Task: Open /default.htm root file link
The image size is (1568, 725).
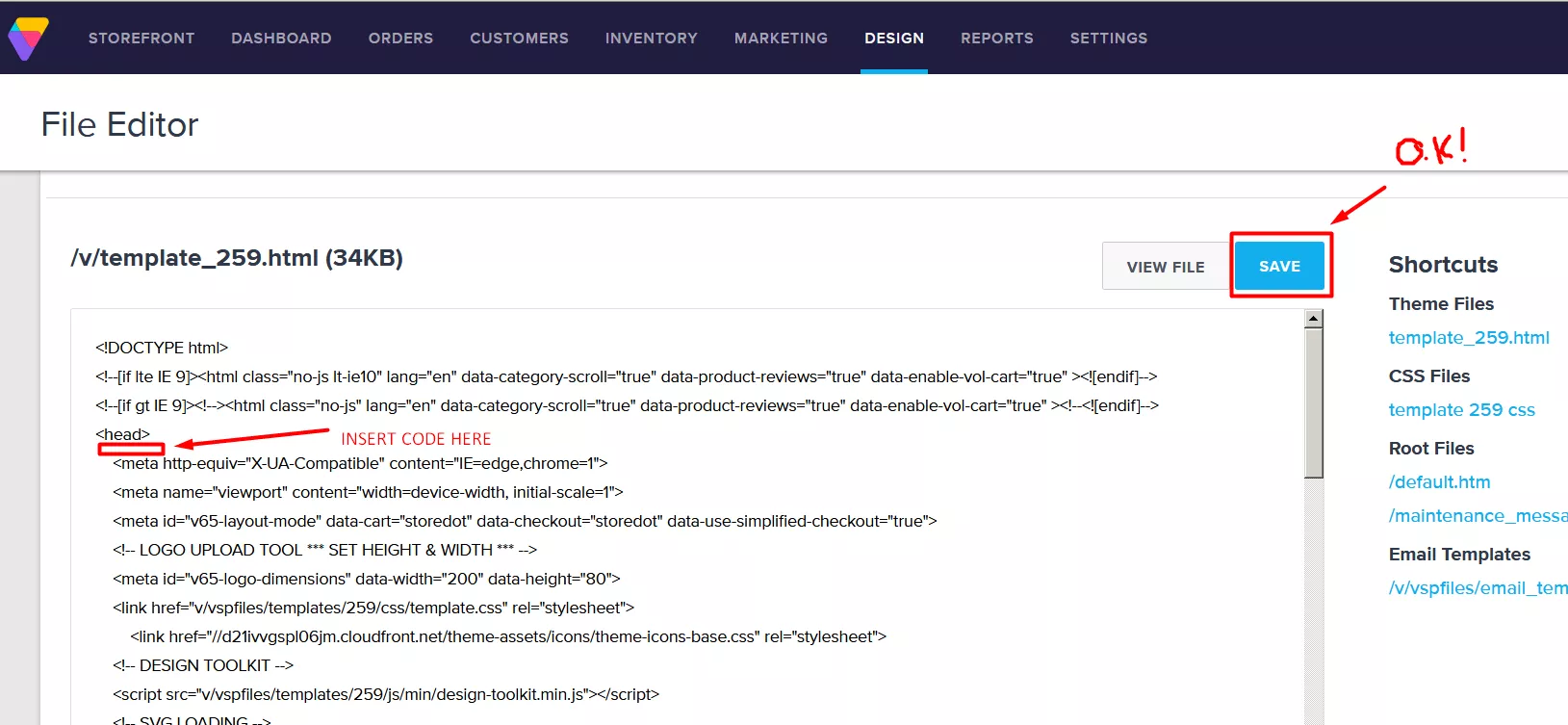Action: click(x=1439, y=482)
